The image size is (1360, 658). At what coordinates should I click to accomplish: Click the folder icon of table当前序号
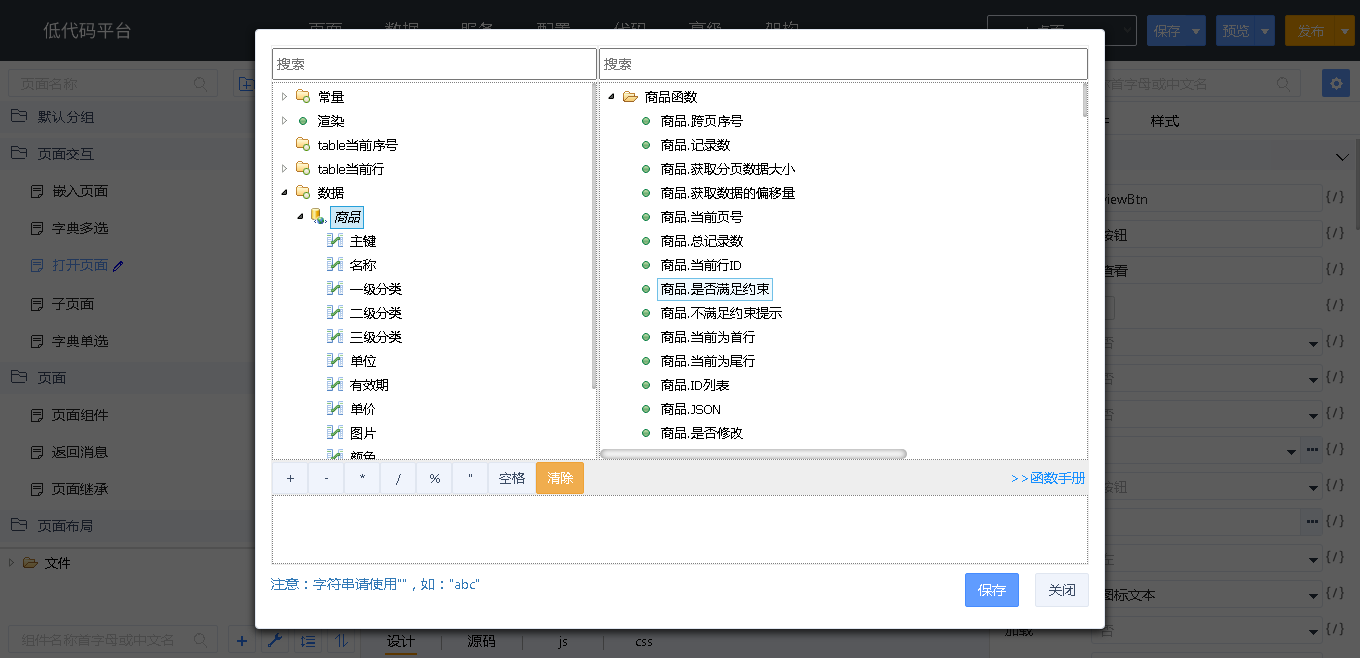(x=303, y=145)
